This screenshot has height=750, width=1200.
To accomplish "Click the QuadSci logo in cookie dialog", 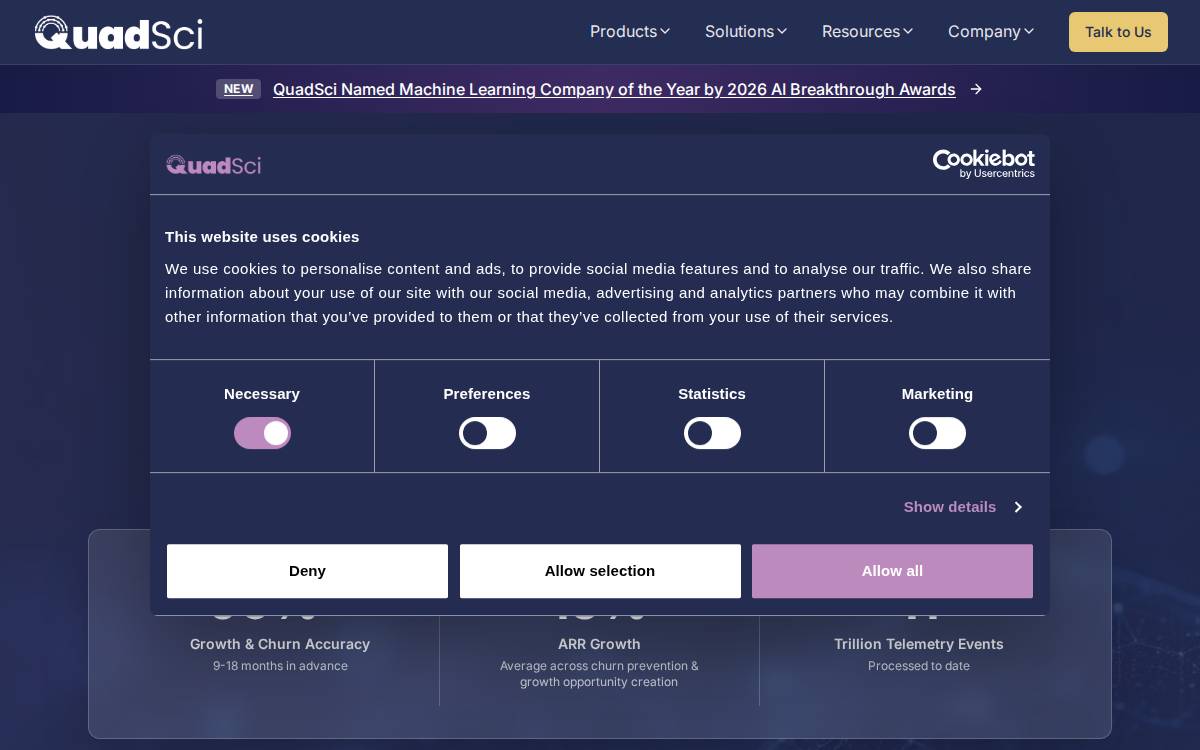I will click(213, 165).
